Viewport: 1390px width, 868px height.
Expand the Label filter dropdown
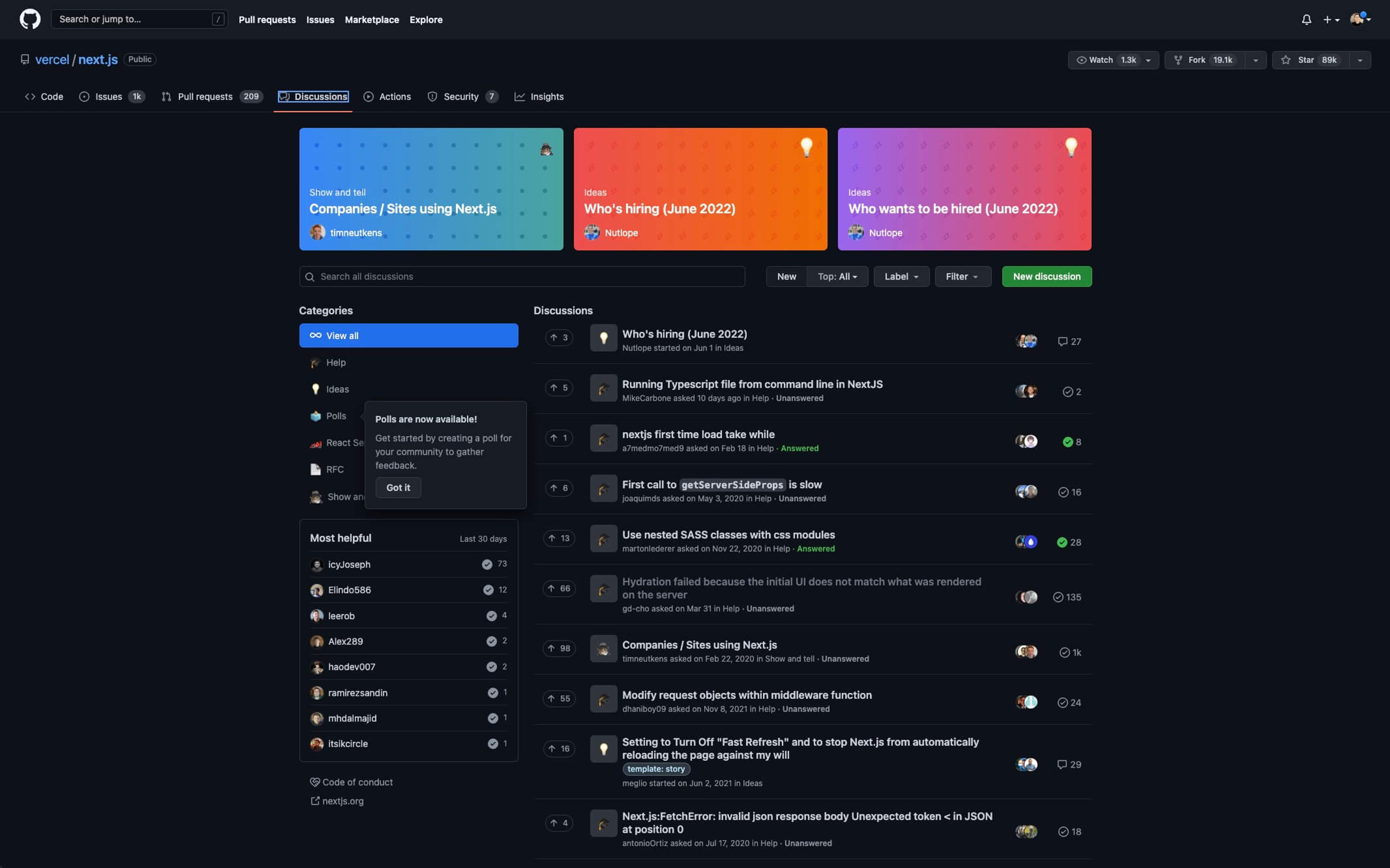(x=901, y=277)
